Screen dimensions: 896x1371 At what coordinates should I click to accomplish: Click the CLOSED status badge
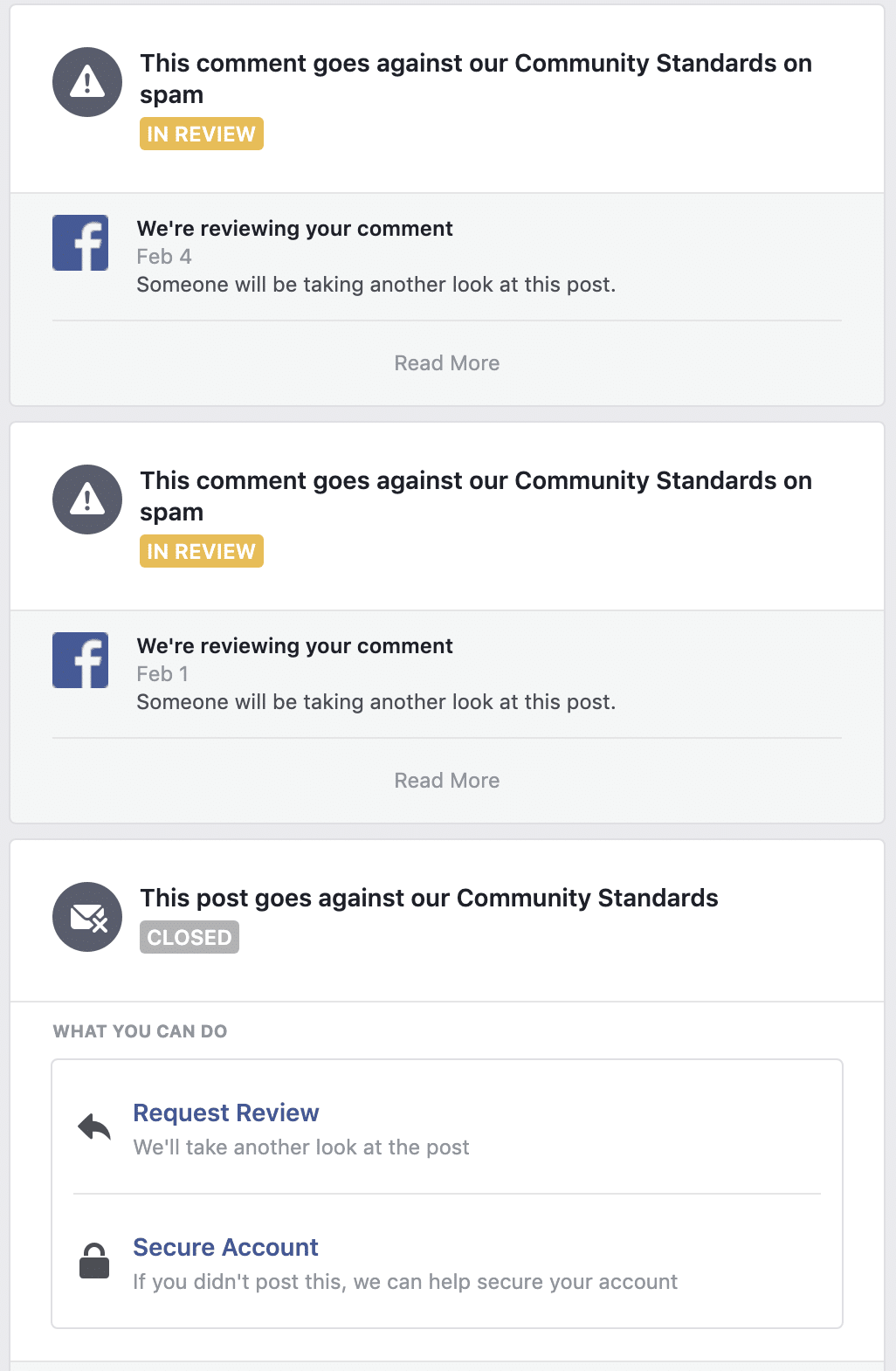[x=189, y=937]
